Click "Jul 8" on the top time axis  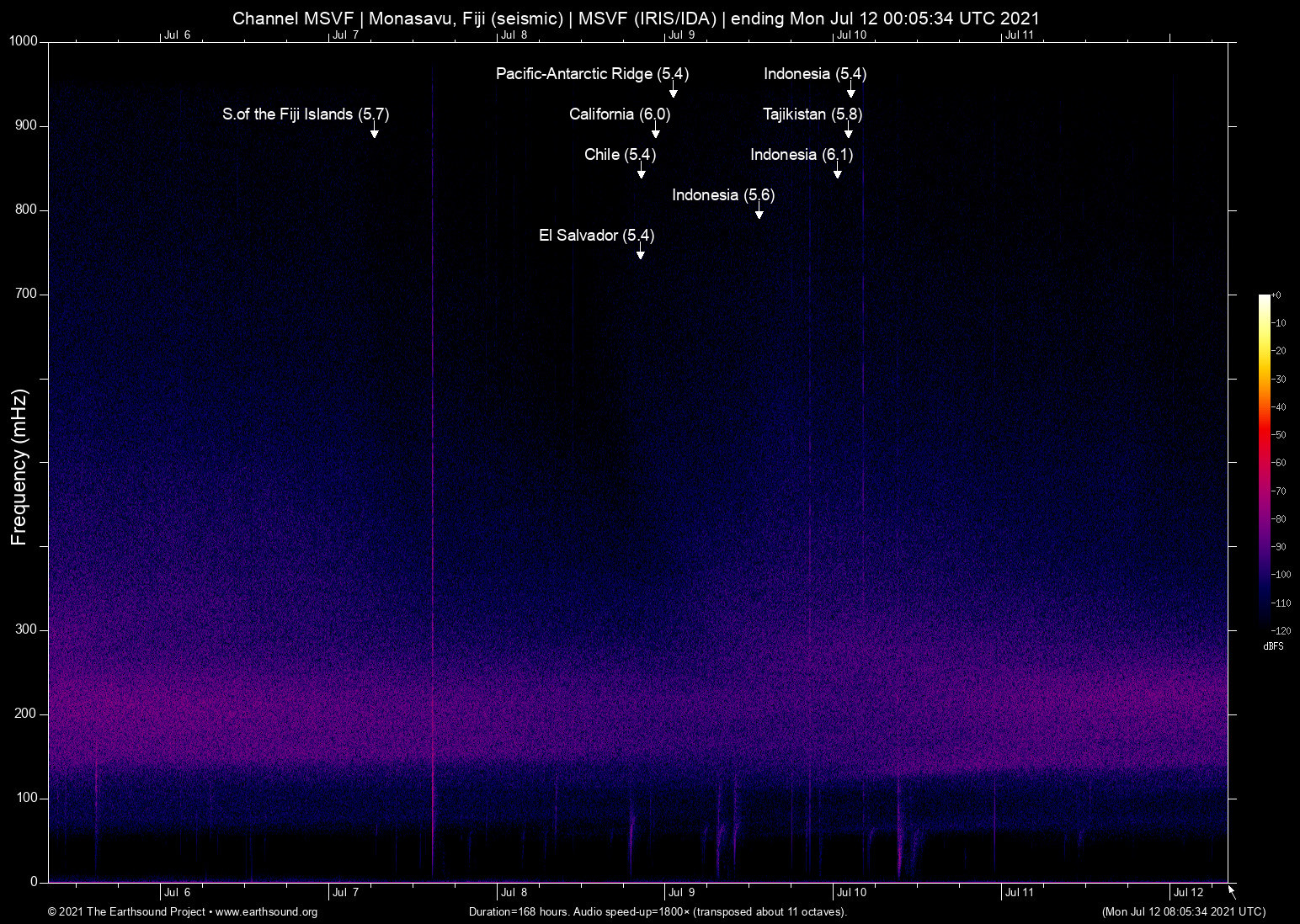[514, 35]
